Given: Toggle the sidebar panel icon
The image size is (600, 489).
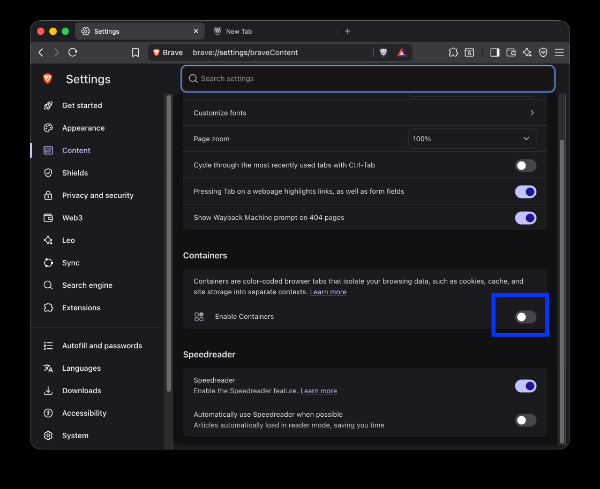Looking at the screenshot, I should 494,52.
